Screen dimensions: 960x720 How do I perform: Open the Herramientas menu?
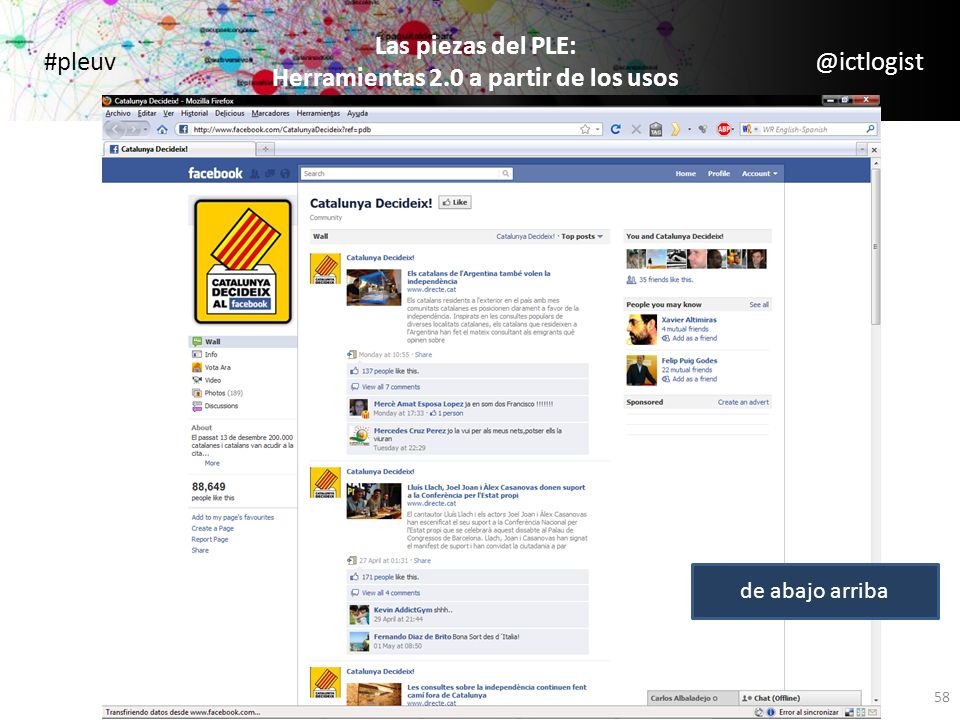click(318, 113)
